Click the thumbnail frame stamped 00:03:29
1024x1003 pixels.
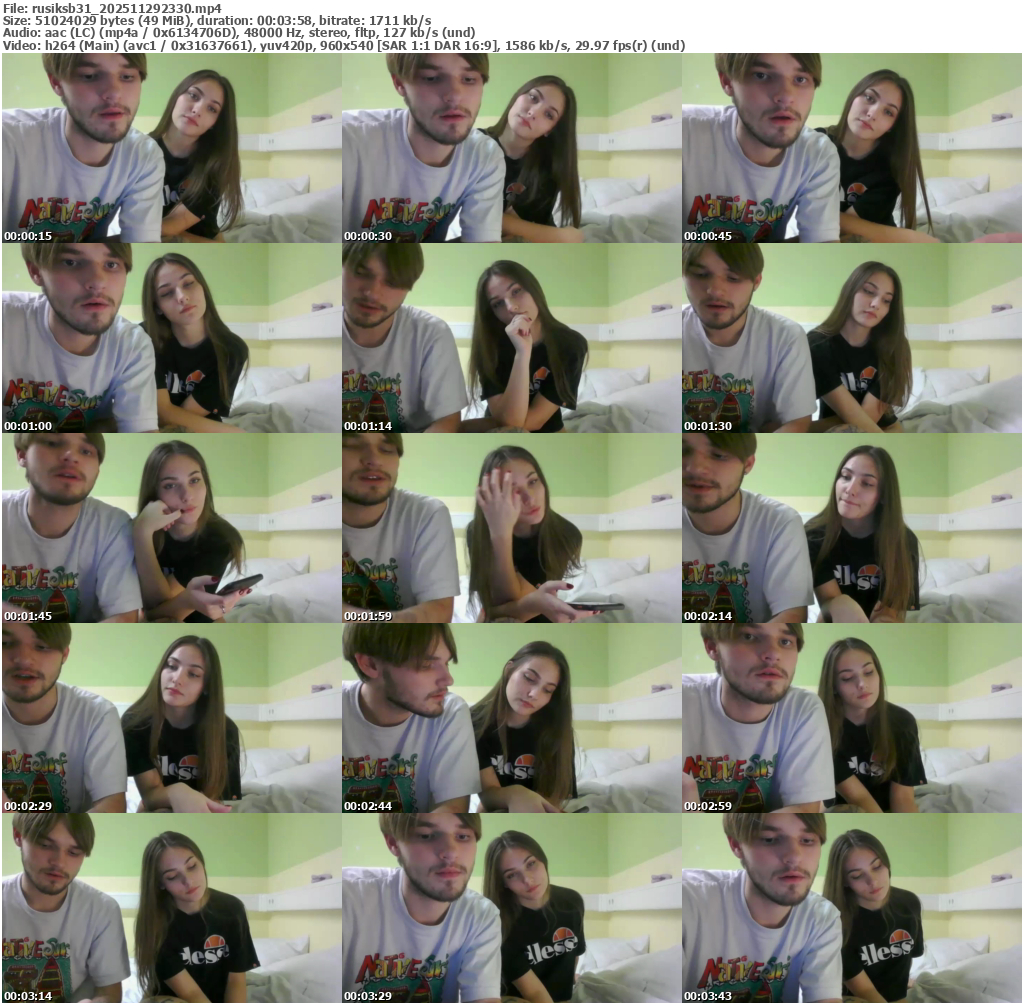(x=512, y=908)
